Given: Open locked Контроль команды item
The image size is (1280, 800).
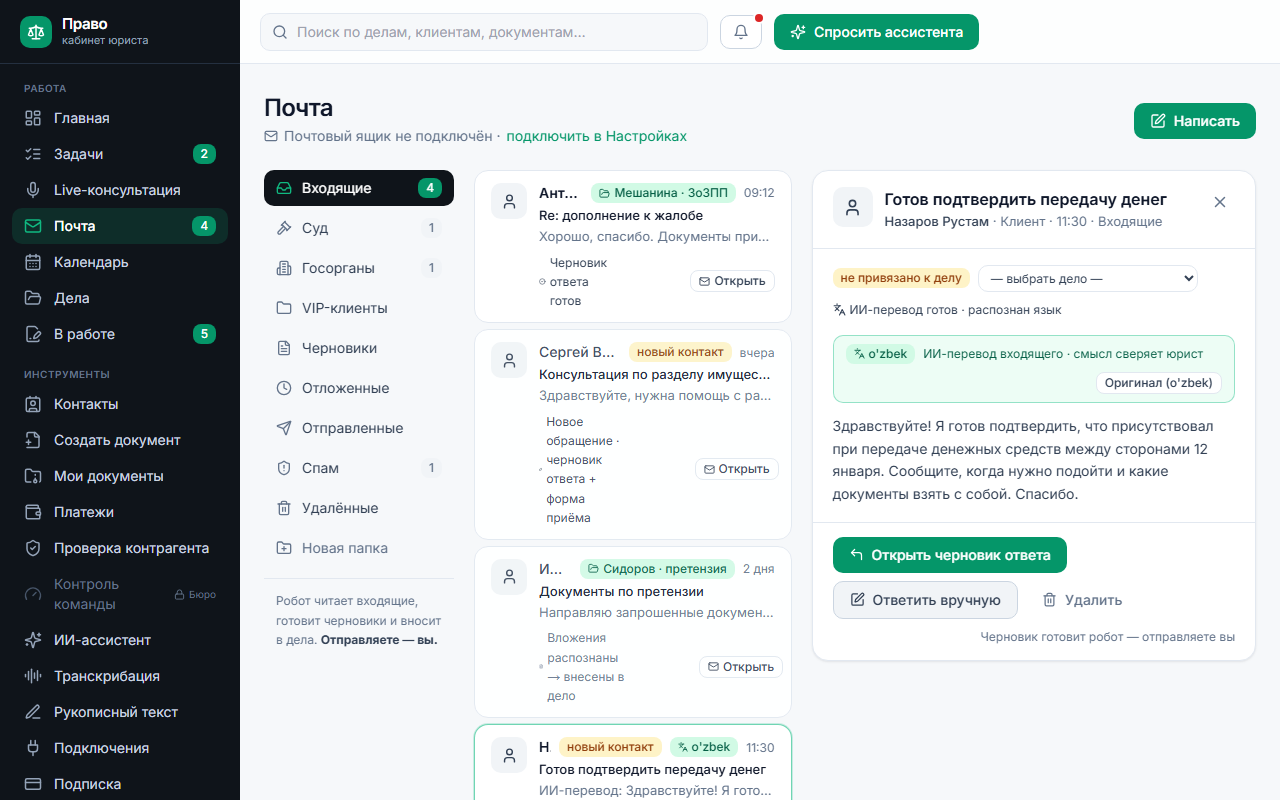Looking at the screenshot, I should pos(120,594).
